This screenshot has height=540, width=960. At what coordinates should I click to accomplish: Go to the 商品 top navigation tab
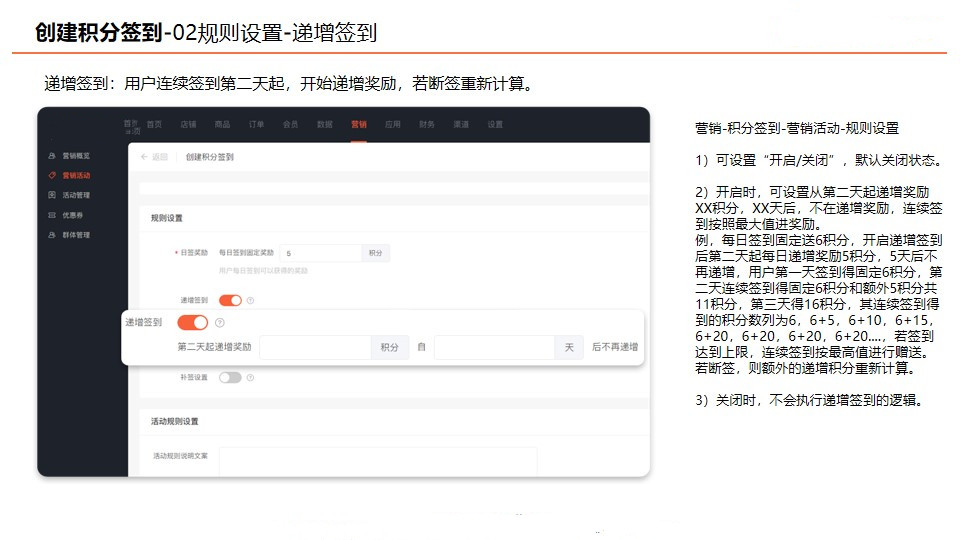tap(222, 124)
